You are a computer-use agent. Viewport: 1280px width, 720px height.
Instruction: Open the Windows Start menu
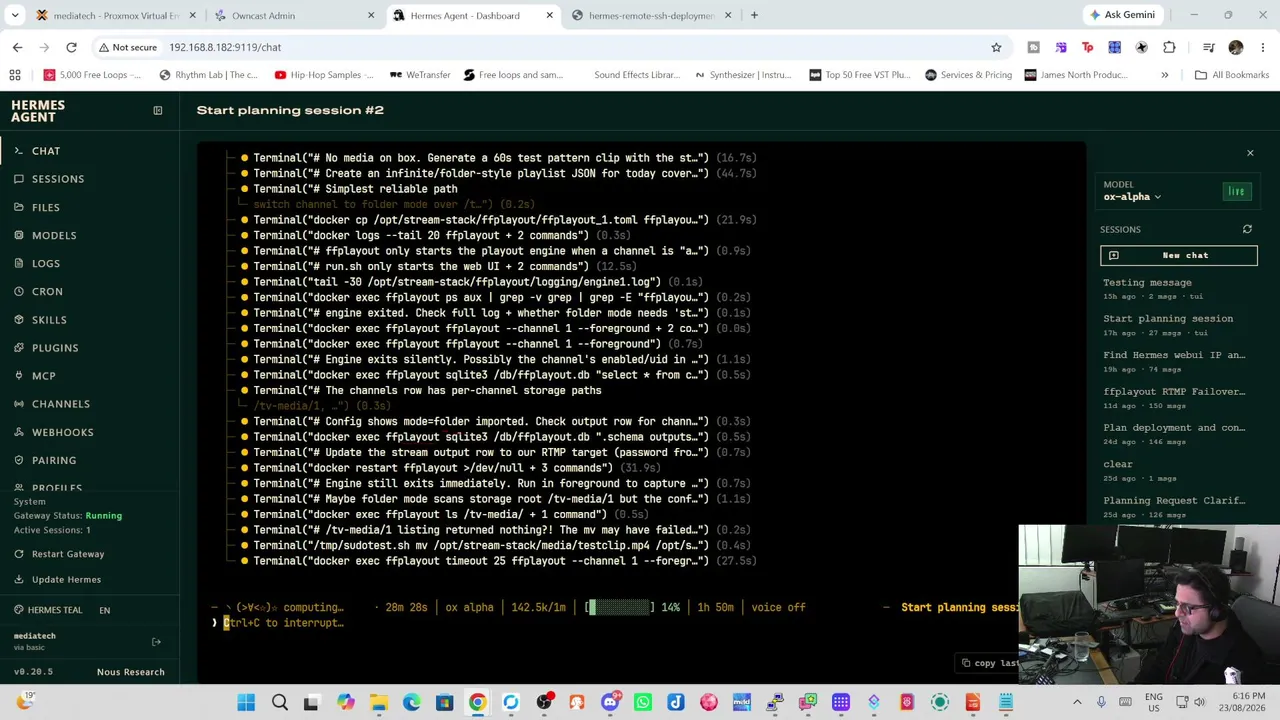[x=246, y=703]
